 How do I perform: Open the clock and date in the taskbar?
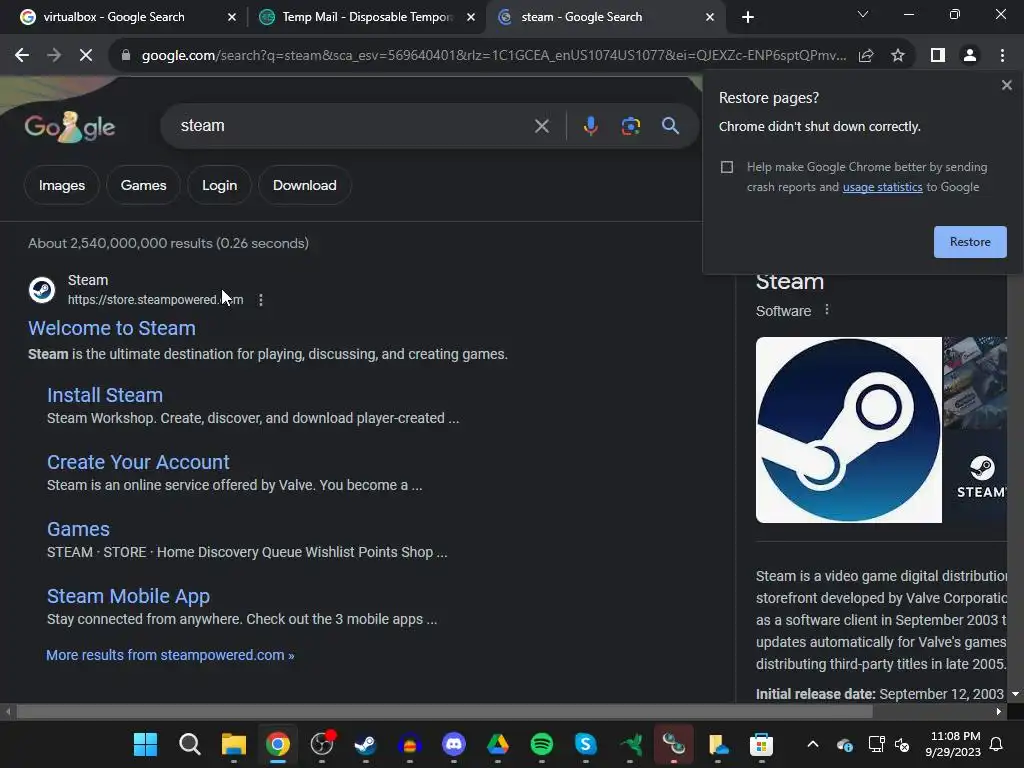click(953, 744)
